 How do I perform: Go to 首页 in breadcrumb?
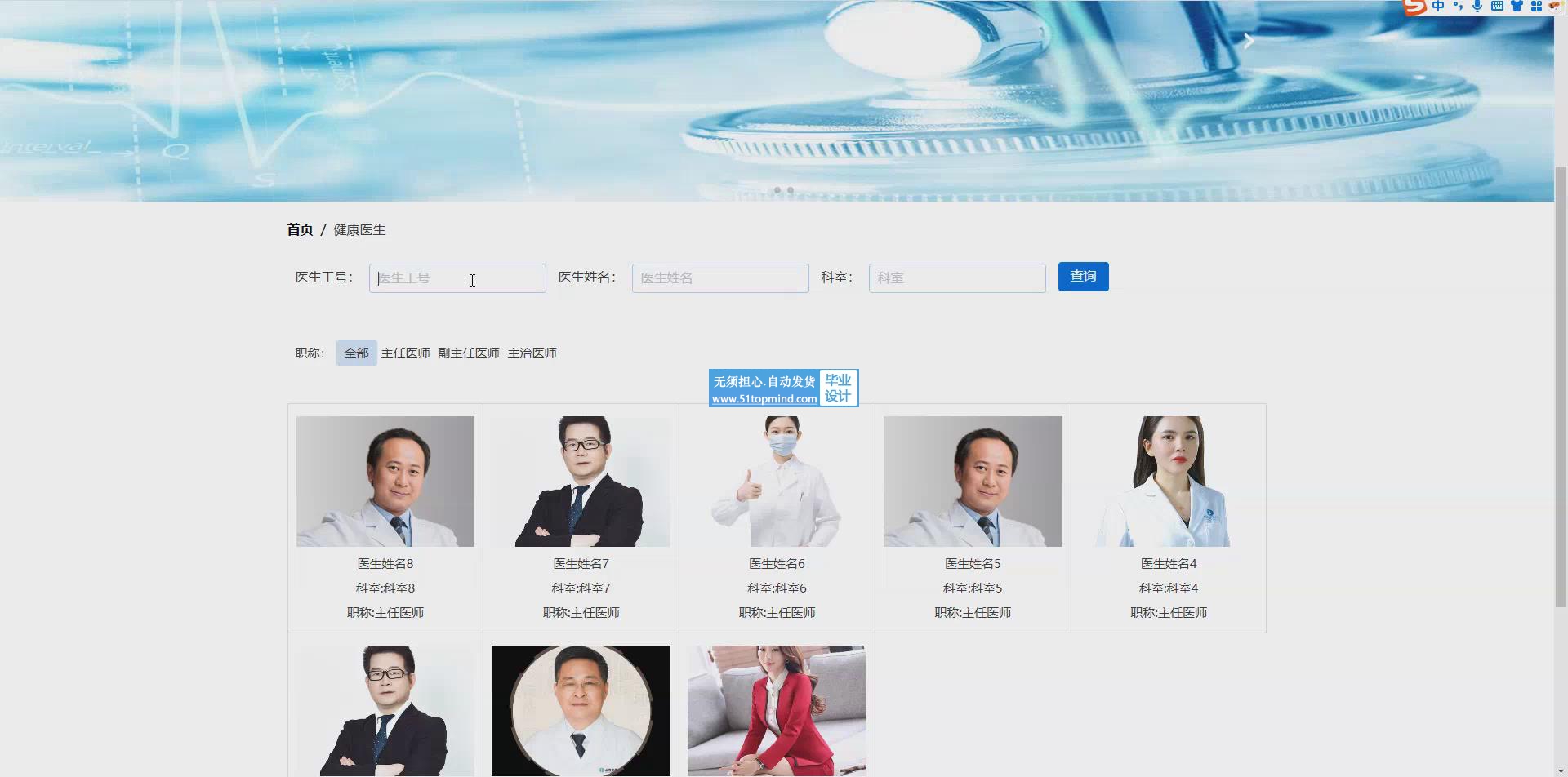(x=300, y=230)
